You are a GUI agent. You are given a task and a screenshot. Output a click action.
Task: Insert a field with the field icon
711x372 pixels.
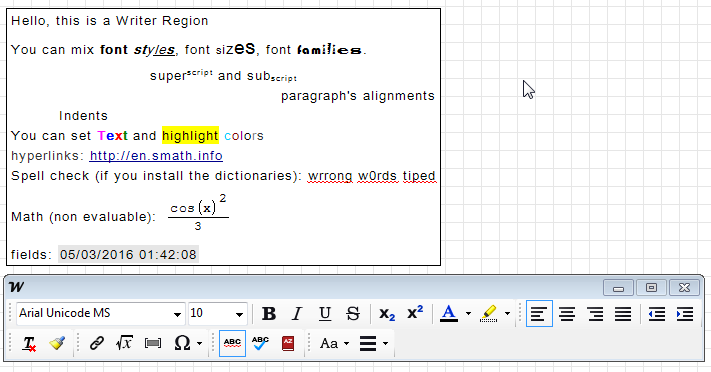coord(153,343)
